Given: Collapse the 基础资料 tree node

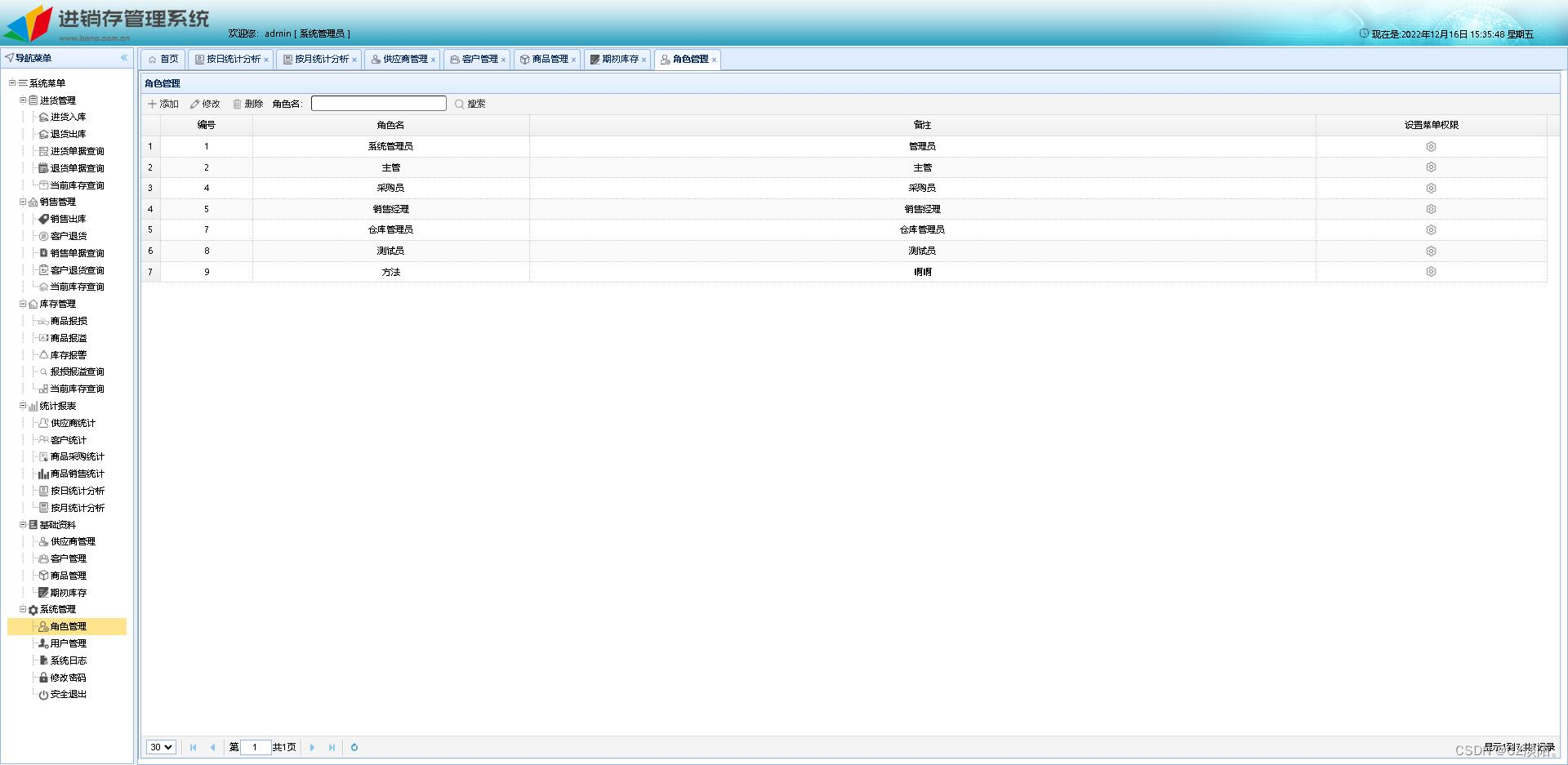Looking at the screenshot, I should 23,524.
